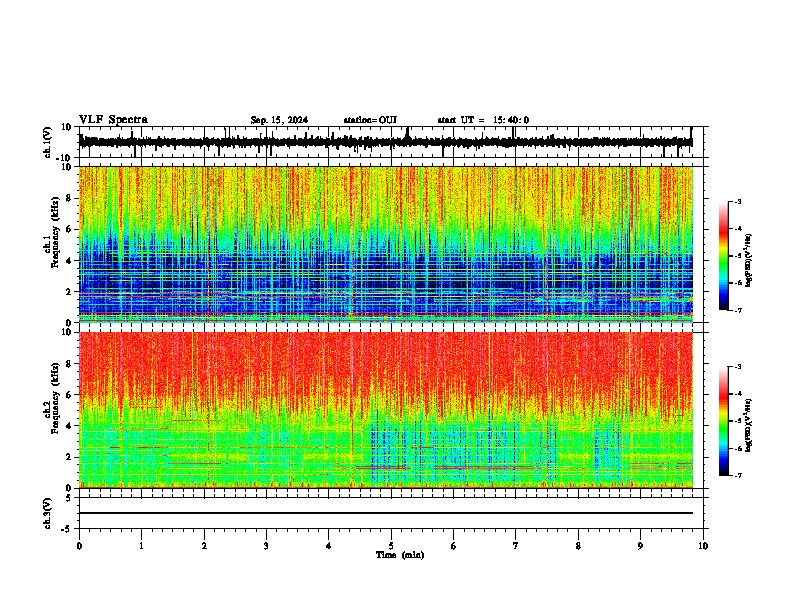Click the ch.1(V) waveform axis label
The image size is (792, 612).
(48, 142)
